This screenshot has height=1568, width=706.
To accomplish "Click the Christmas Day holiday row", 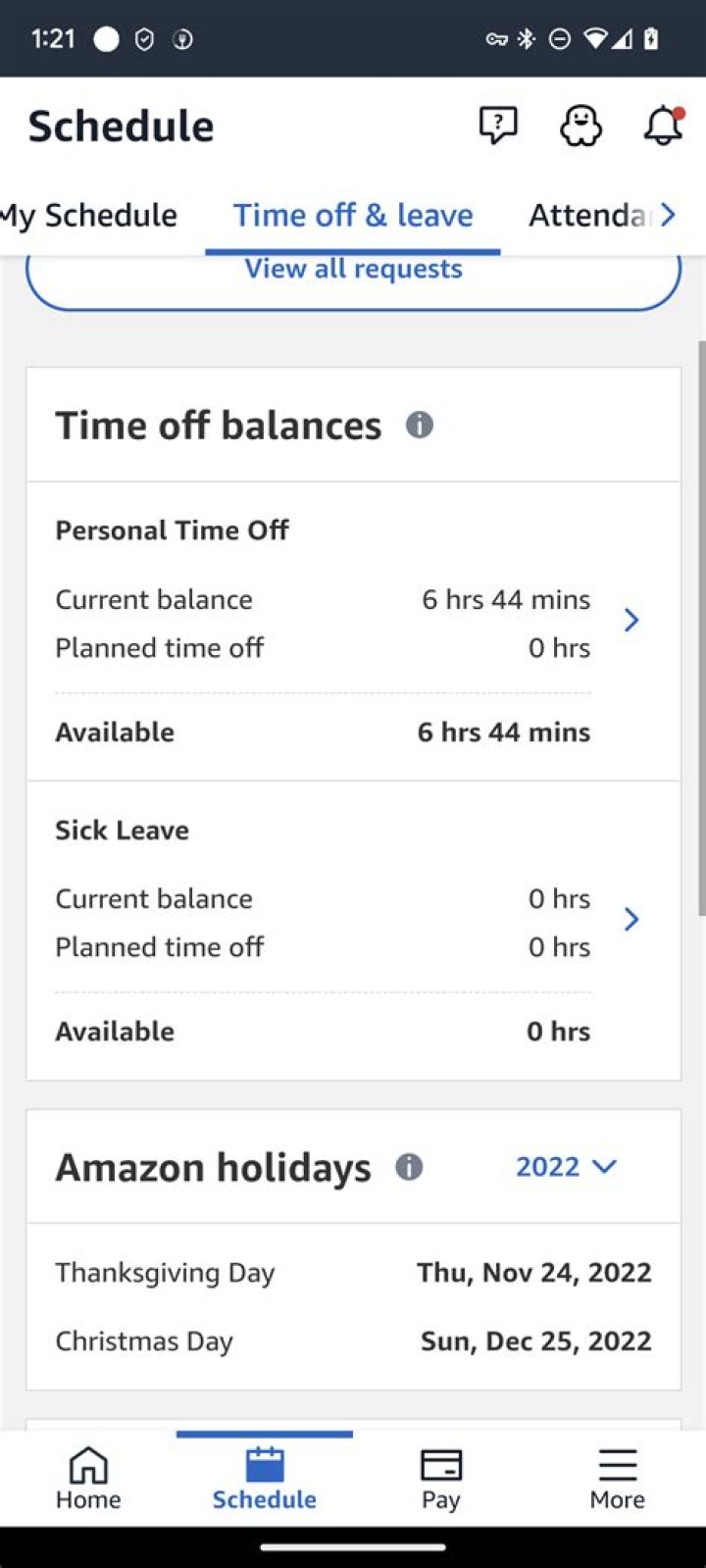I will 353,1340.
